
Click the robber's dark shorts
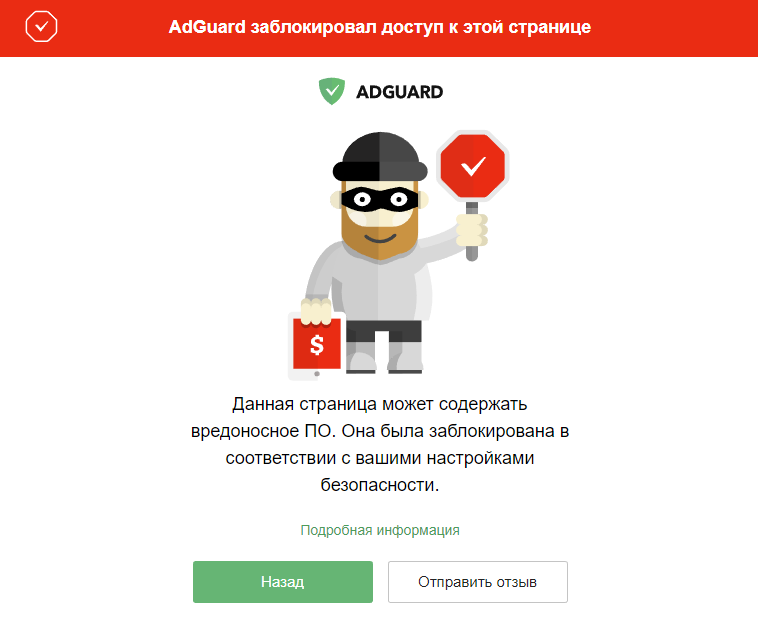click(x=384, y=331)
